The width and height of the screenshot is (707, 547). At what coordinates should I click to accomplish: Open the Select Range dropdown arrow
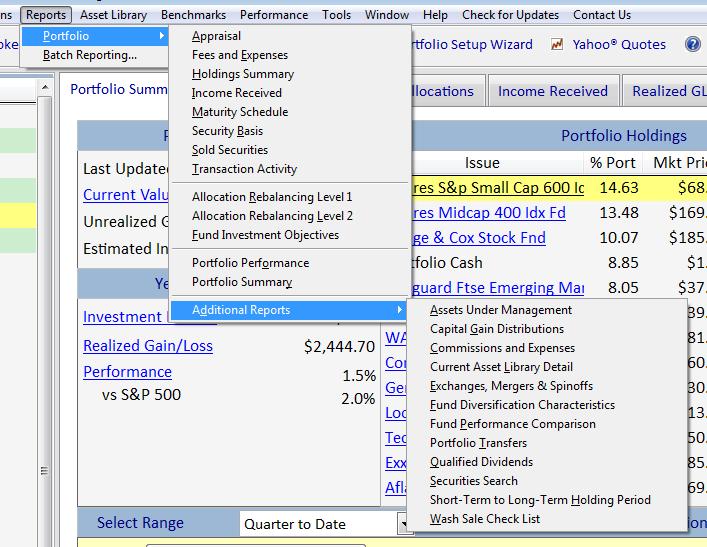point(403,524)
